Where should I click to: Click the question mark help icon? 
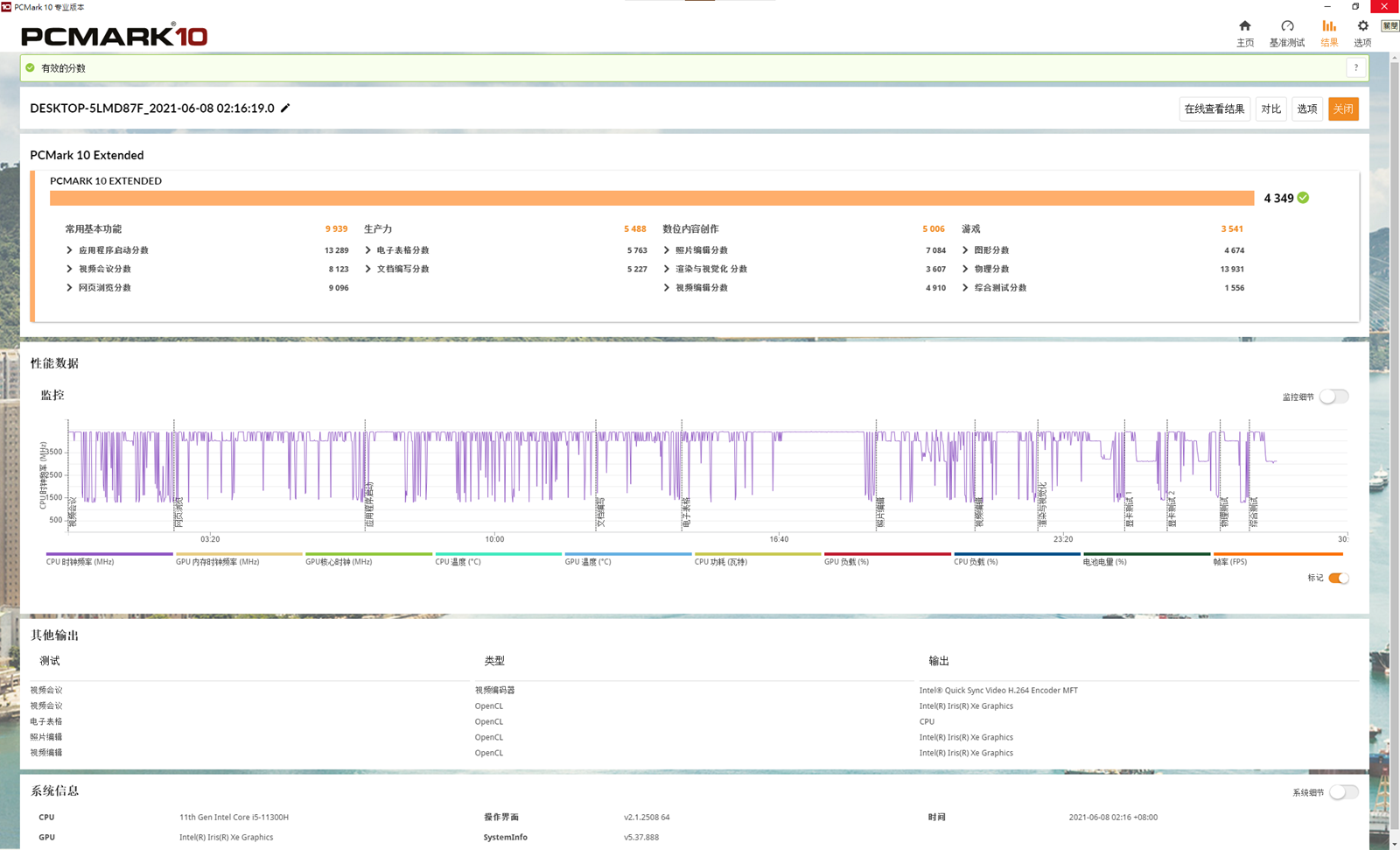tap(1355, 68)
